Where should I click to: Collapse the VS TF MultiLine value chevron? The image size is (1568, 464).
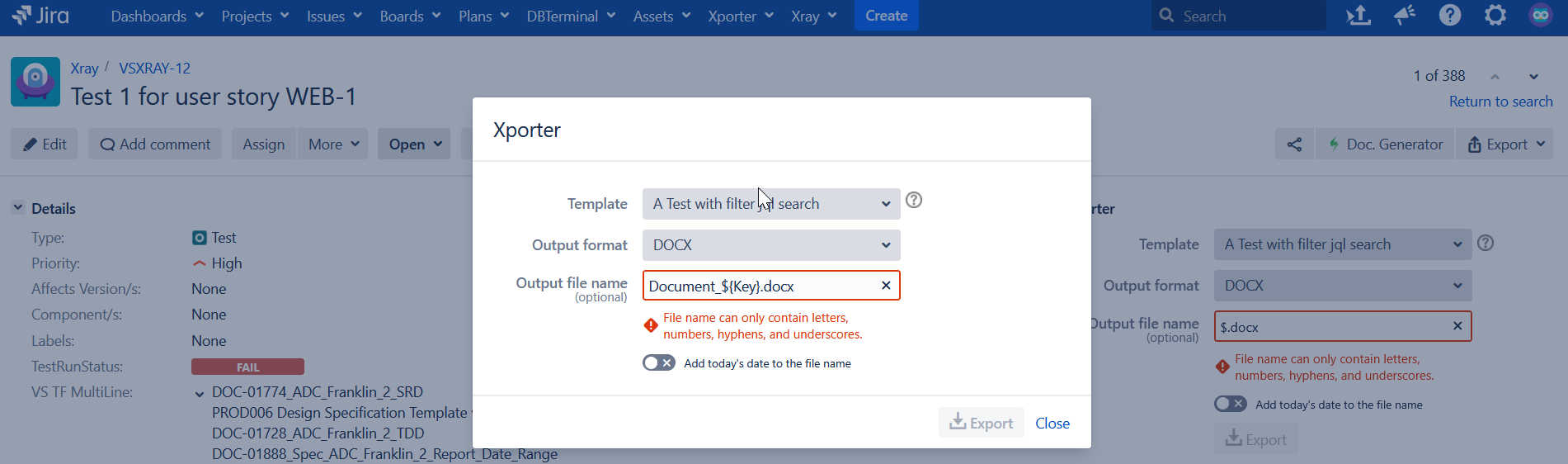pyautogui.click(x=200, y=394)
